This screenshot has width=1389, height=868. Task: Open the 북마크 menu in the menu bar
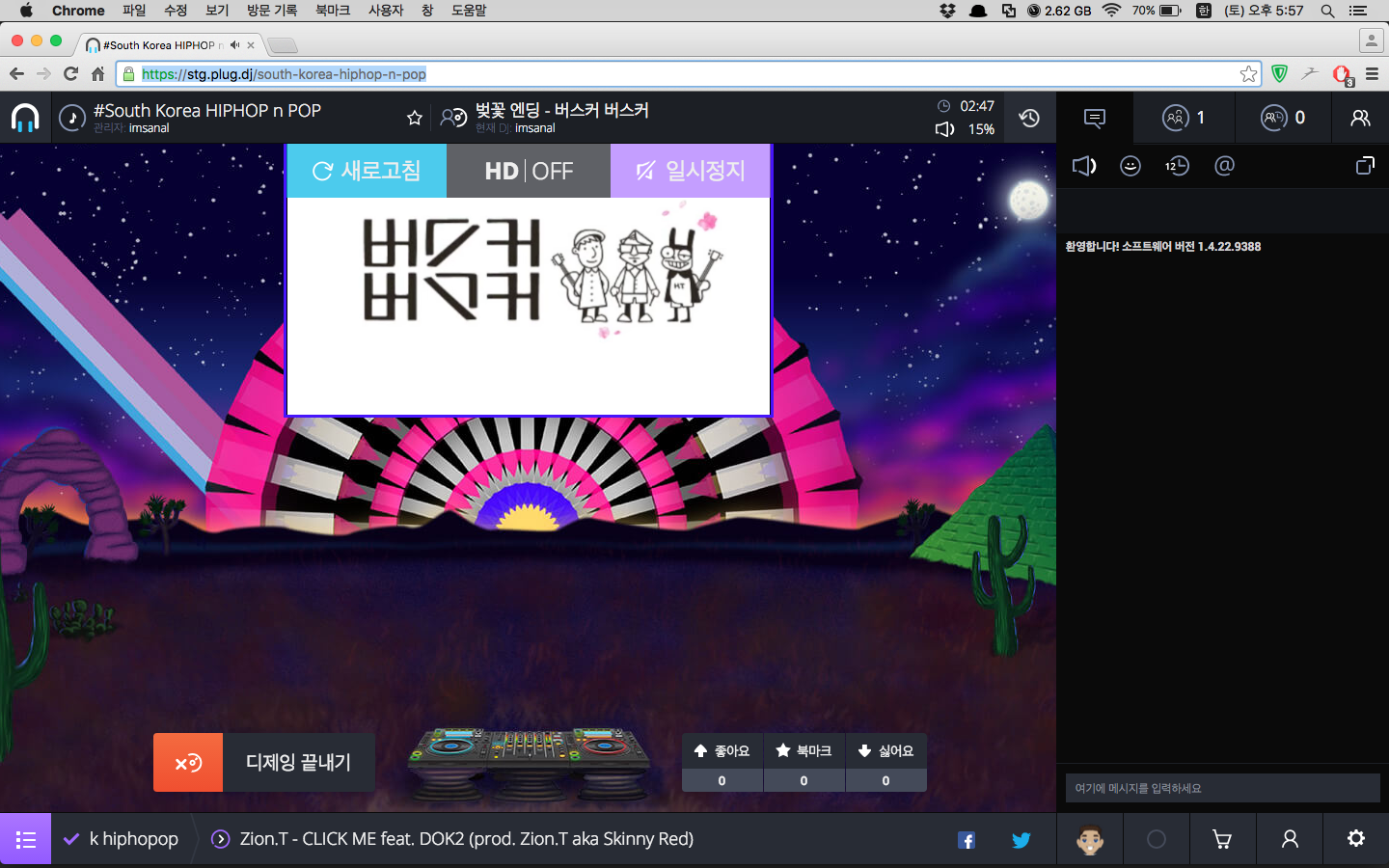[331, 11]
